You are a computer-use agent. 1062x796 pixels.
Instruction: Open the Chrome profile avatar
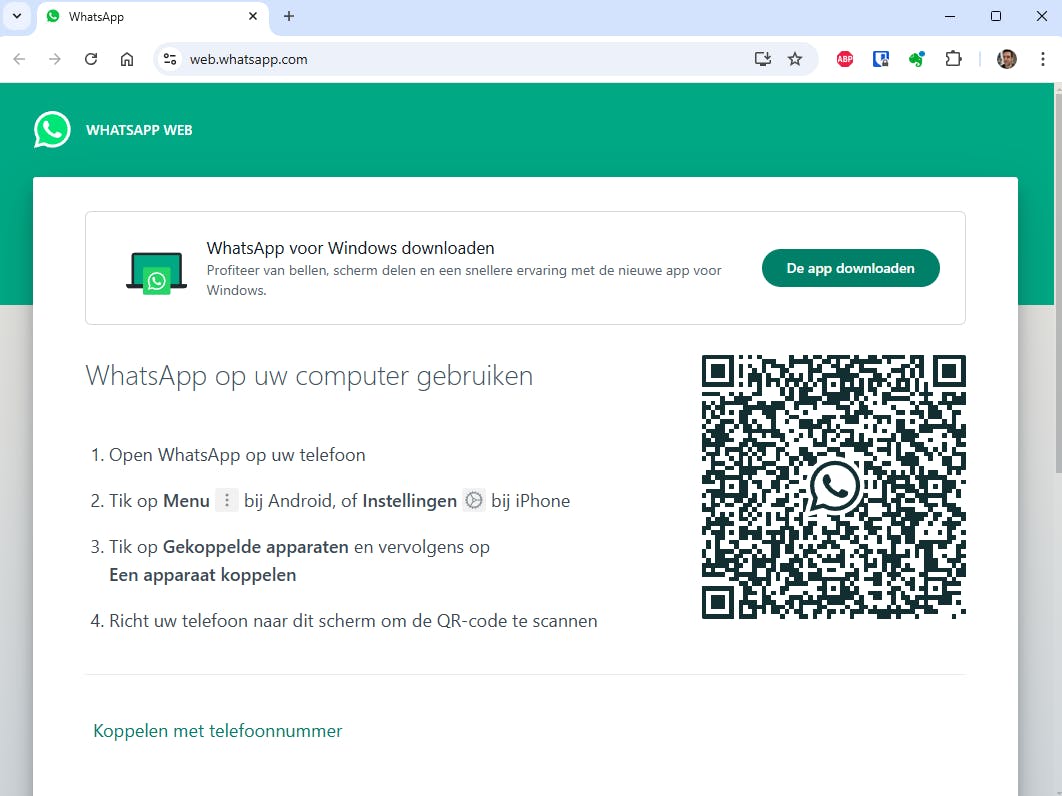tap(1007, 60)
